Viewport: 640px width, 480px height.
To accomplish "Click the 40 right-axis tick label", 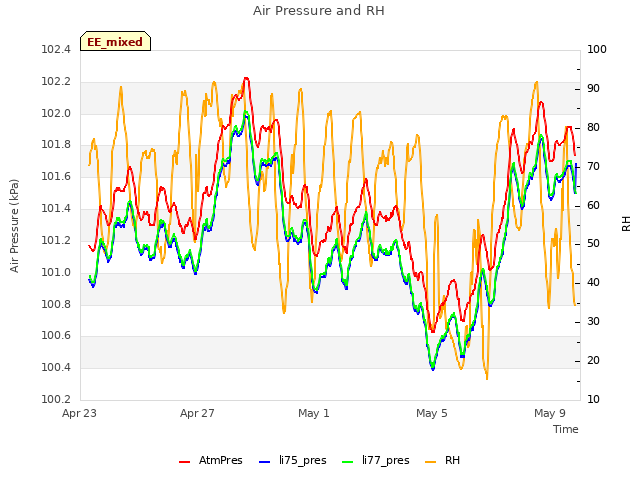I will [x=593, y=283].
